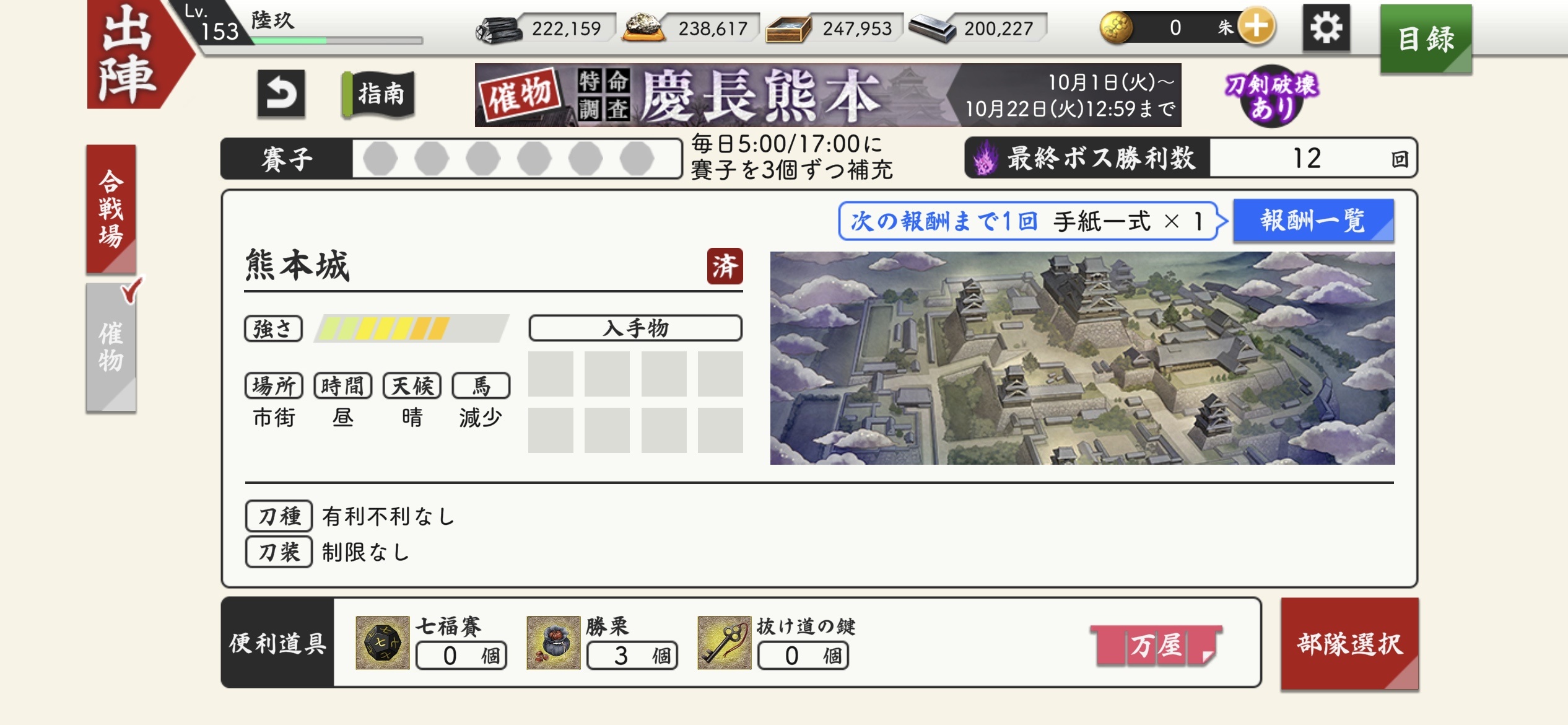
Task: Click the first empty 入手物 slot
Action: pos(551,374)
